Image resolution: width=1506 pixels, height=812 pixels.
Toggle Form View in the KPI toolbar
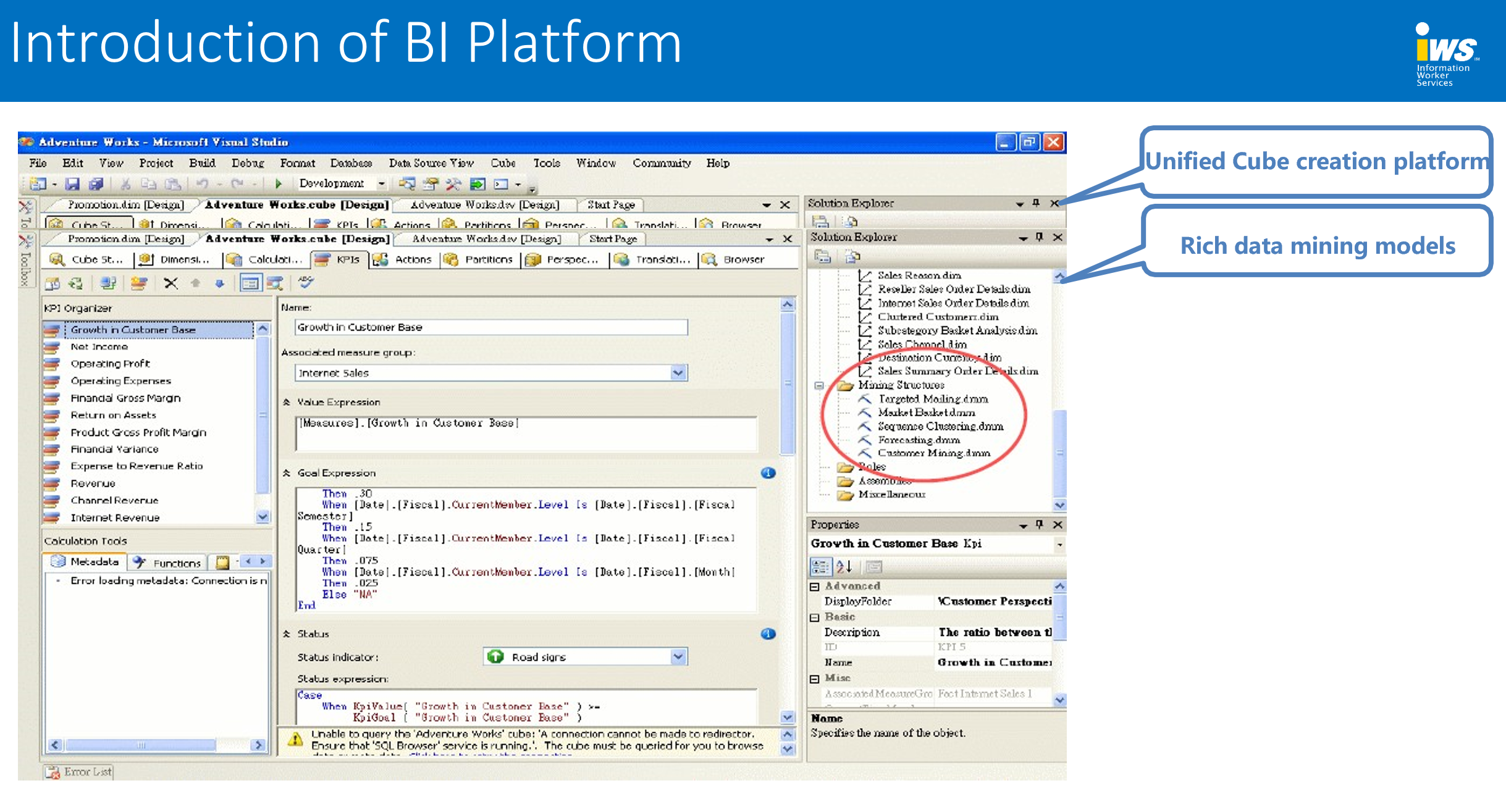(250, 283)
